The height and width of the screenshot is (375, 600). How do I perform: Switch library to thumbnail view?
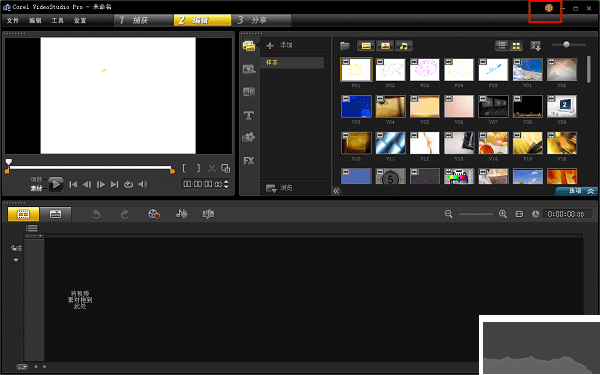pos(516,46)
